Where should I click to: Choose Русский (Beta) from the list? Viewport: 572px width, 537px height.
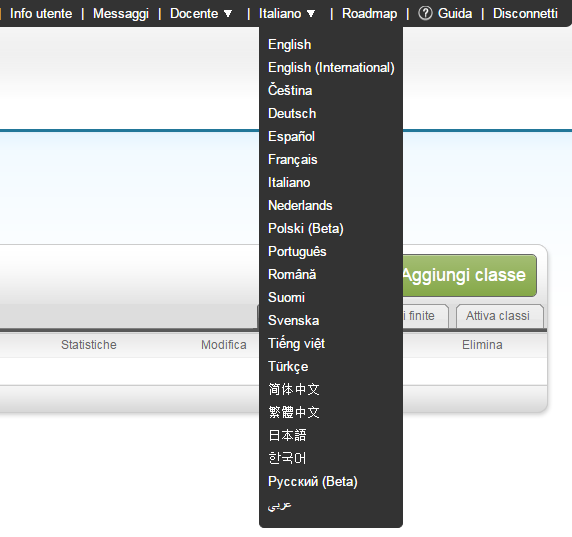(x=313, y=482)
